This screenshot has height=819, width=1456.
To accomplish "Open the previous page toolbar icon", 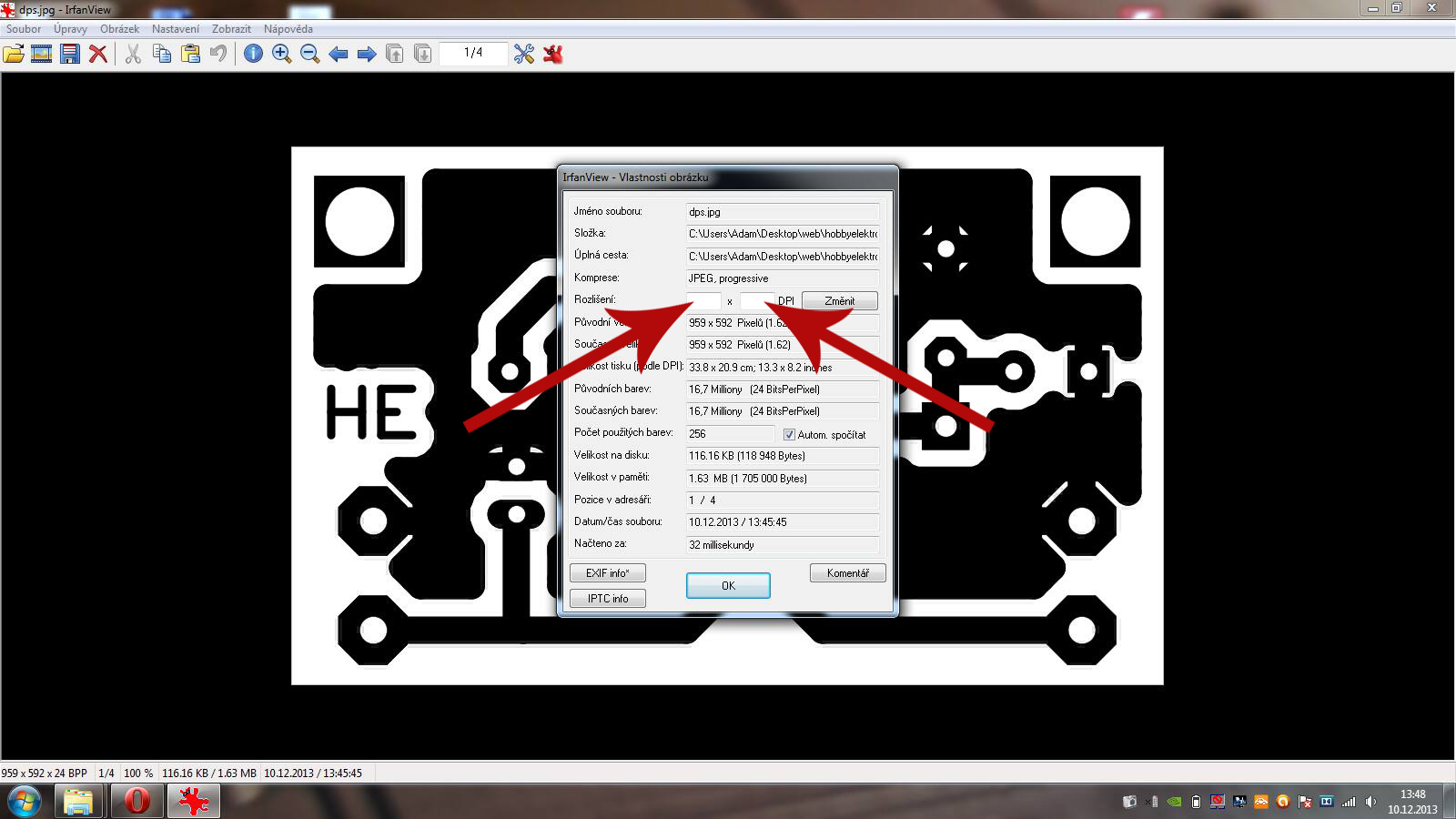I will coord(395,54).
